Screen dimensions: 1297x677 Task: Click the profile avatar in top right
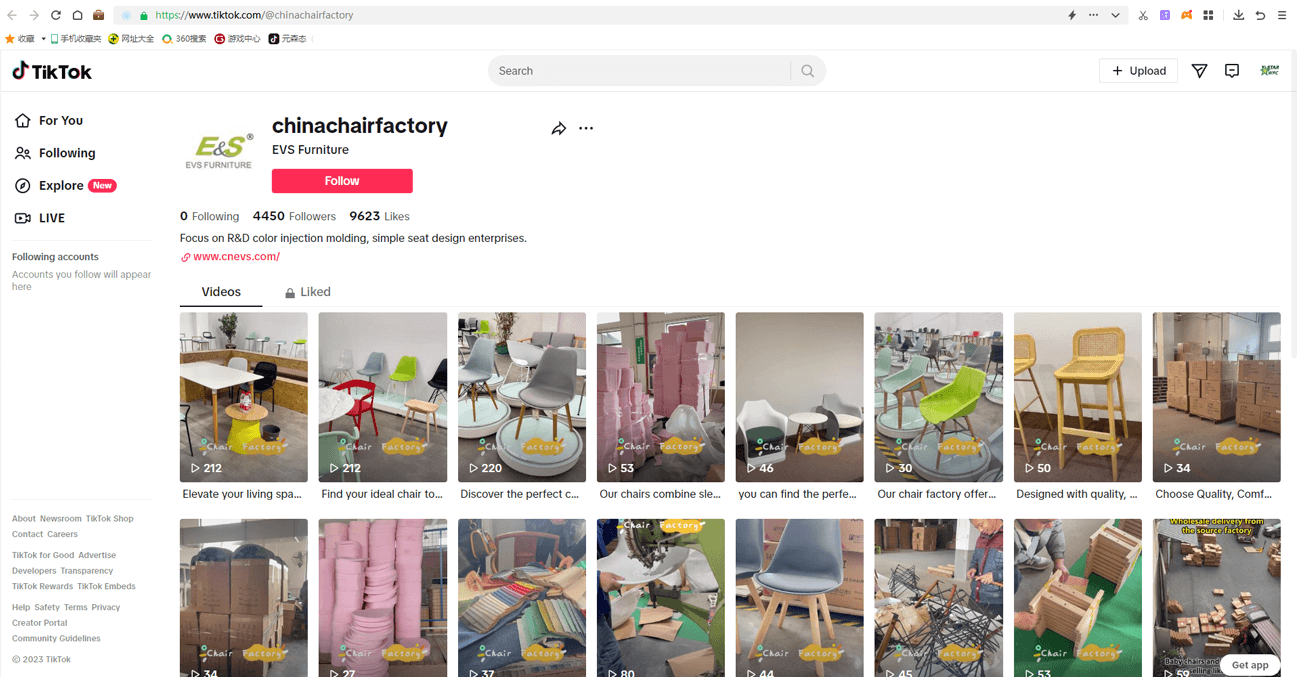[x=1270, y=71]
